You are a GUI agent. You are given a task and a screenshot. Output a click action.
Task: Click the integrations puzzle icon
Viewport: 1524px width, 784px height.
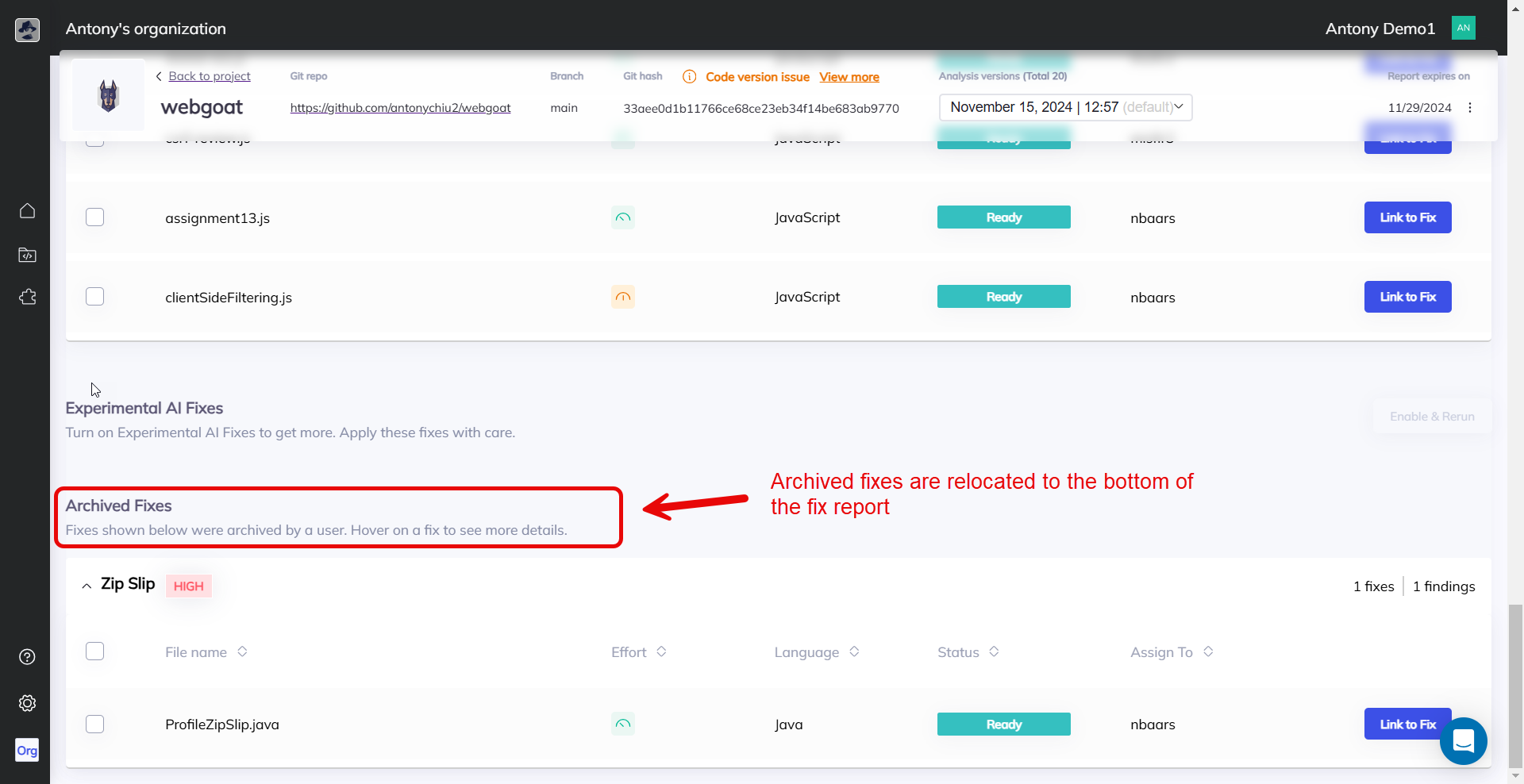27,298
